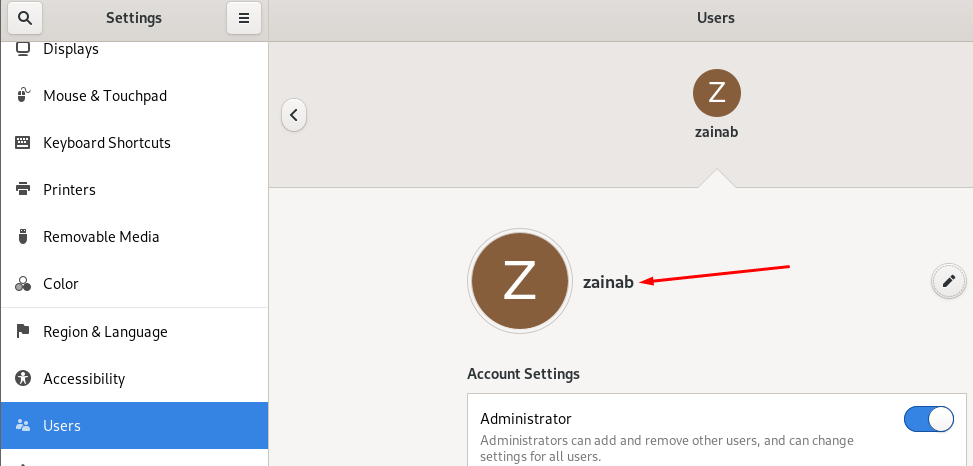
Task: Click the zainab name next to avatar
Action: click(608, 282)
